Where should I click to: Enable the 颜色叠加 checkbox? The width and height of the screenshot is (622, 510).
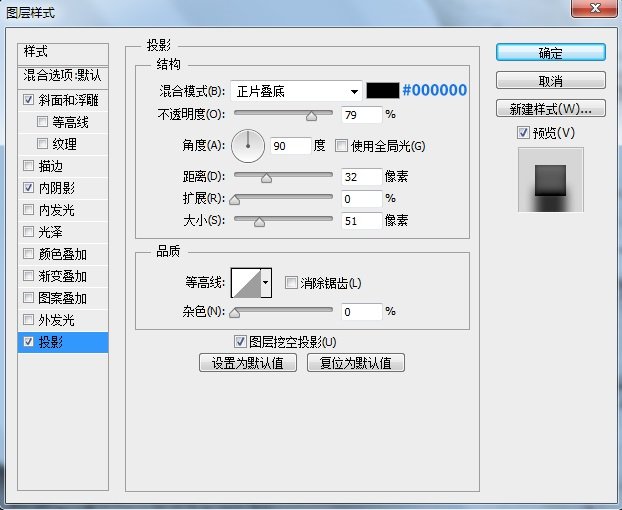point(29,253)
